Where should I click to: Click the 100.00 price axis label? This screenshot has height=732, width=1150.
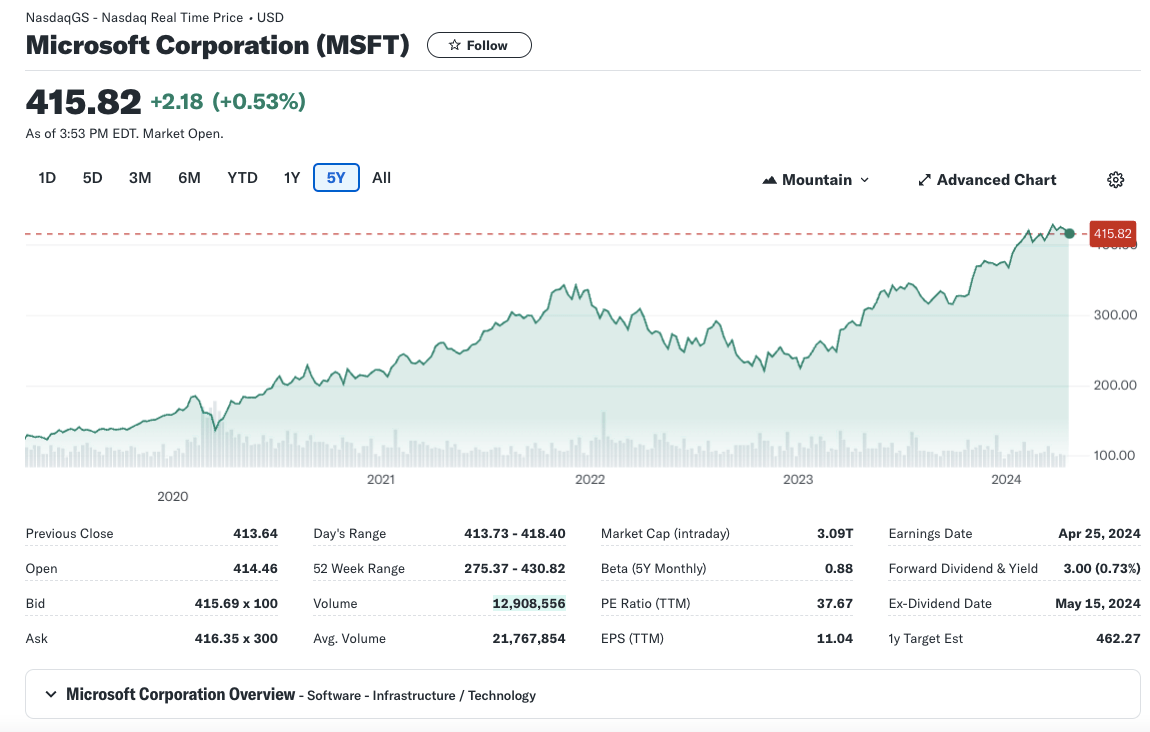pos(1116,455)
